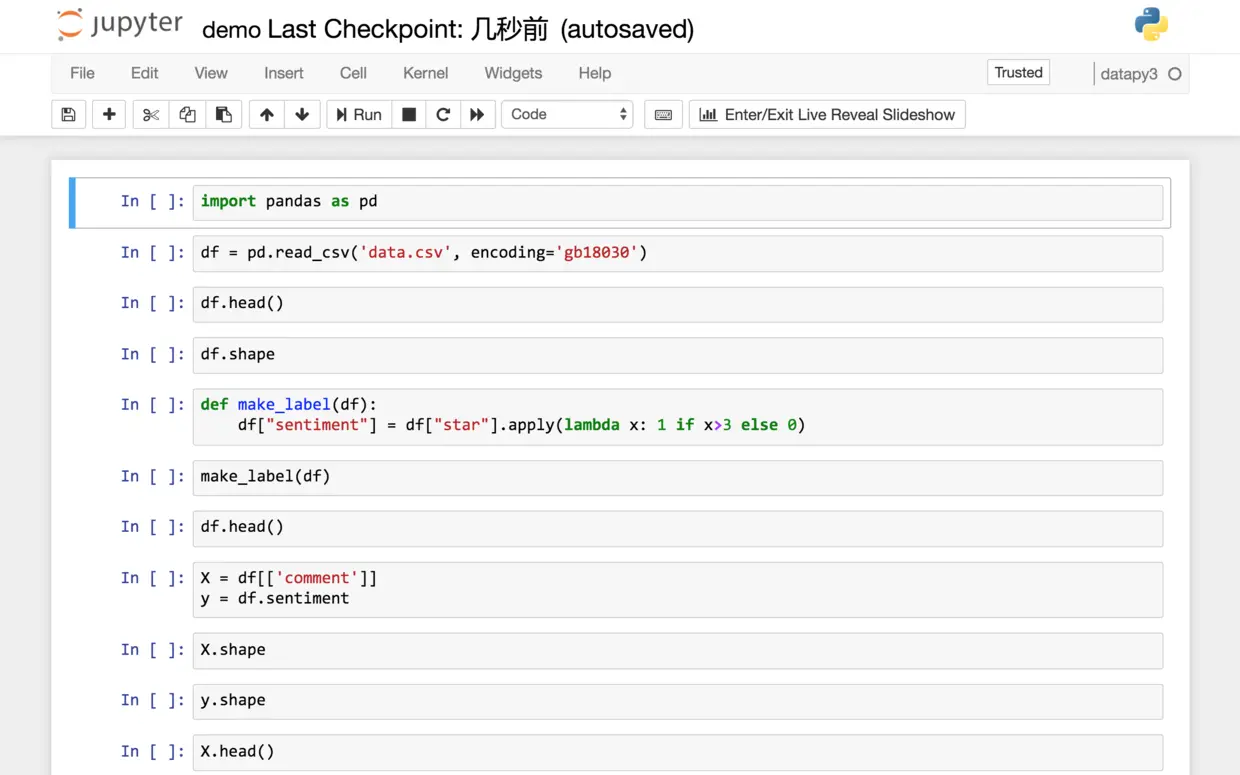The width and height of the screenshot is (1240, 775).
Task: Click the datapy3 kernel name
Action: (1129, 74)
